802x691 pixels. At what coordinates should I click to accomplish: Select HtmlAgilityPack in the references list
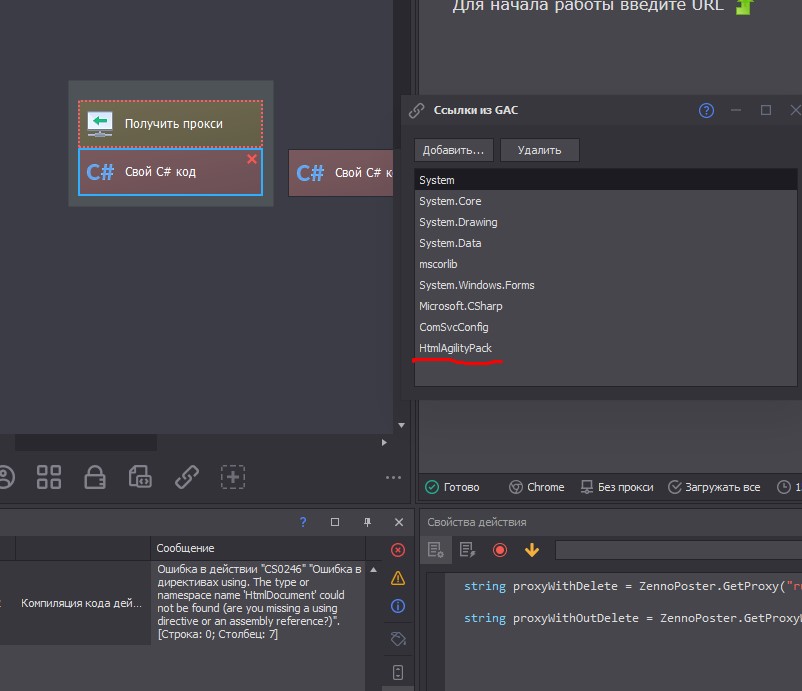pyautogui.click(x=456, y=348)
